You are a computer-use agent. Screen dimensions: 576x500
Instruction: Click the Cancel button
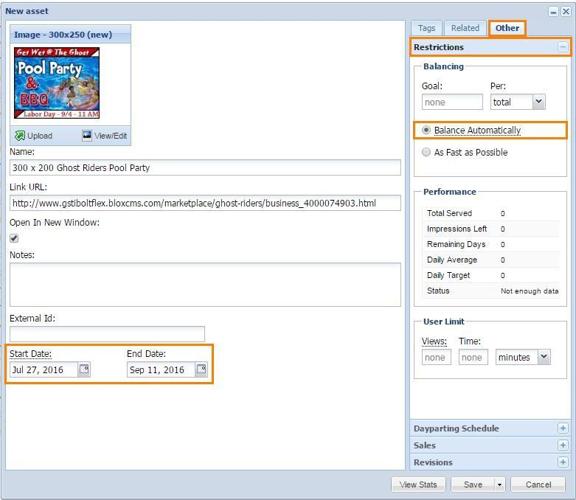[538, 485]
